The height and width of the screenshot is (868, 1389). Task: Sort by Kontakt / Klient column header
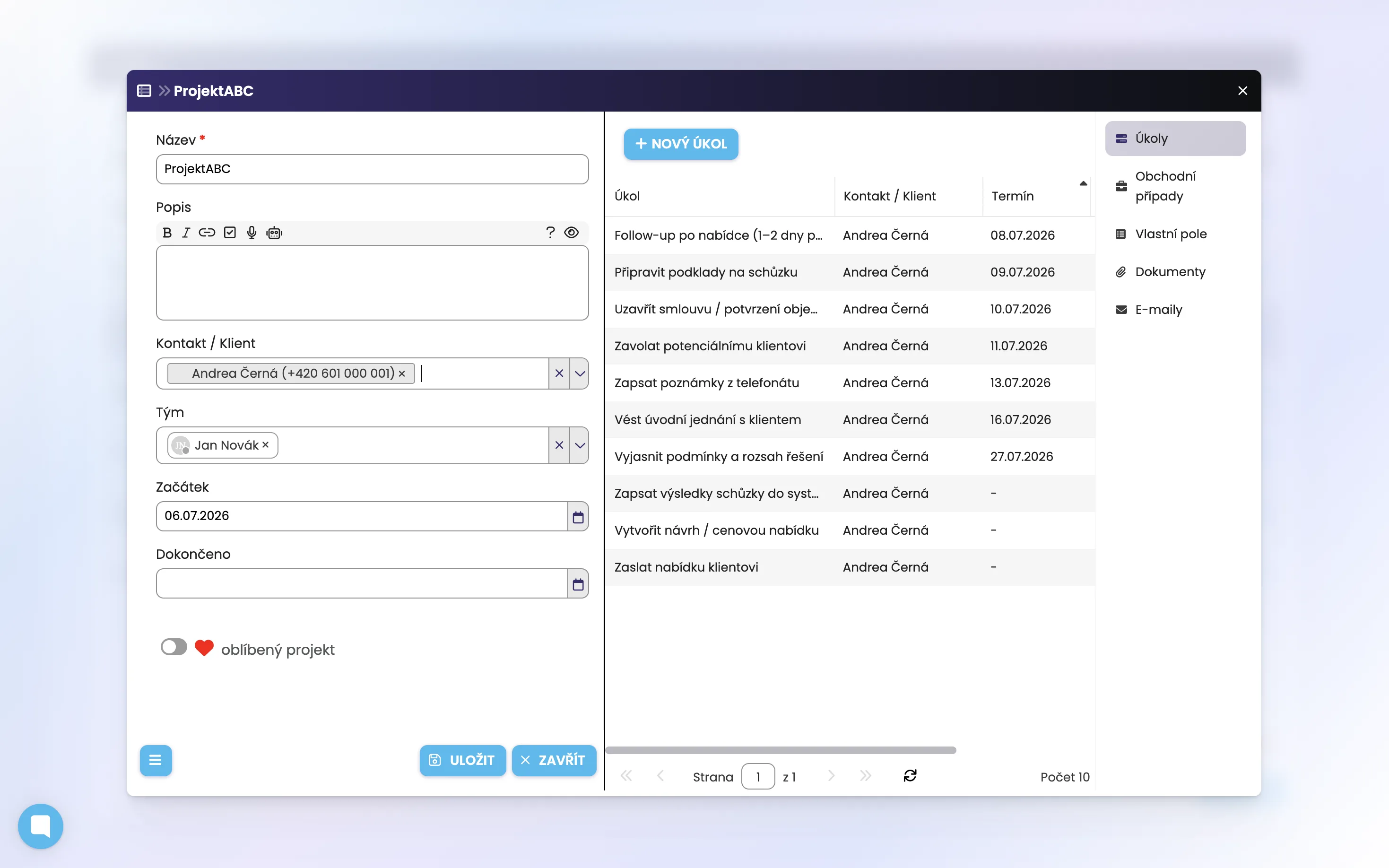(909, 196)
